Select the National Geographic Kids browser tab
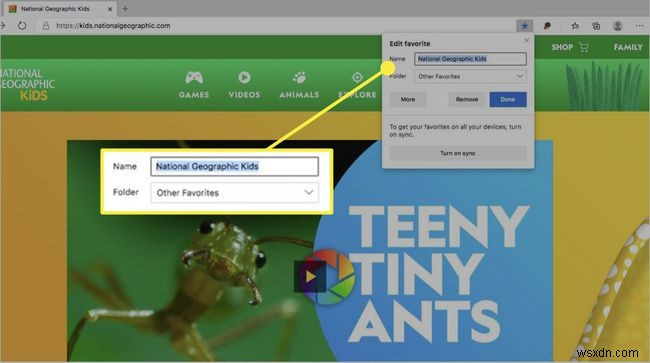The width and height of the screenshot is (650, 363). coord(61,8)
